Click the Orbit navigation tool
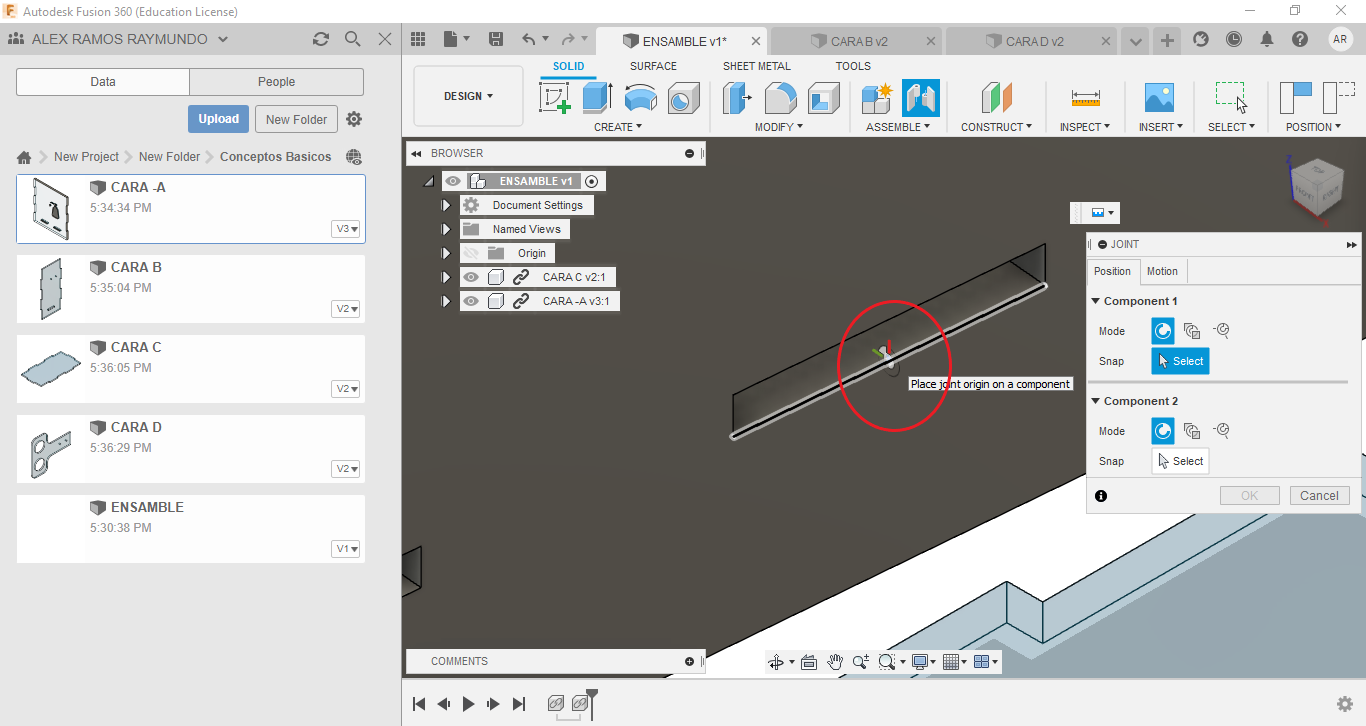 coord(776,662)
